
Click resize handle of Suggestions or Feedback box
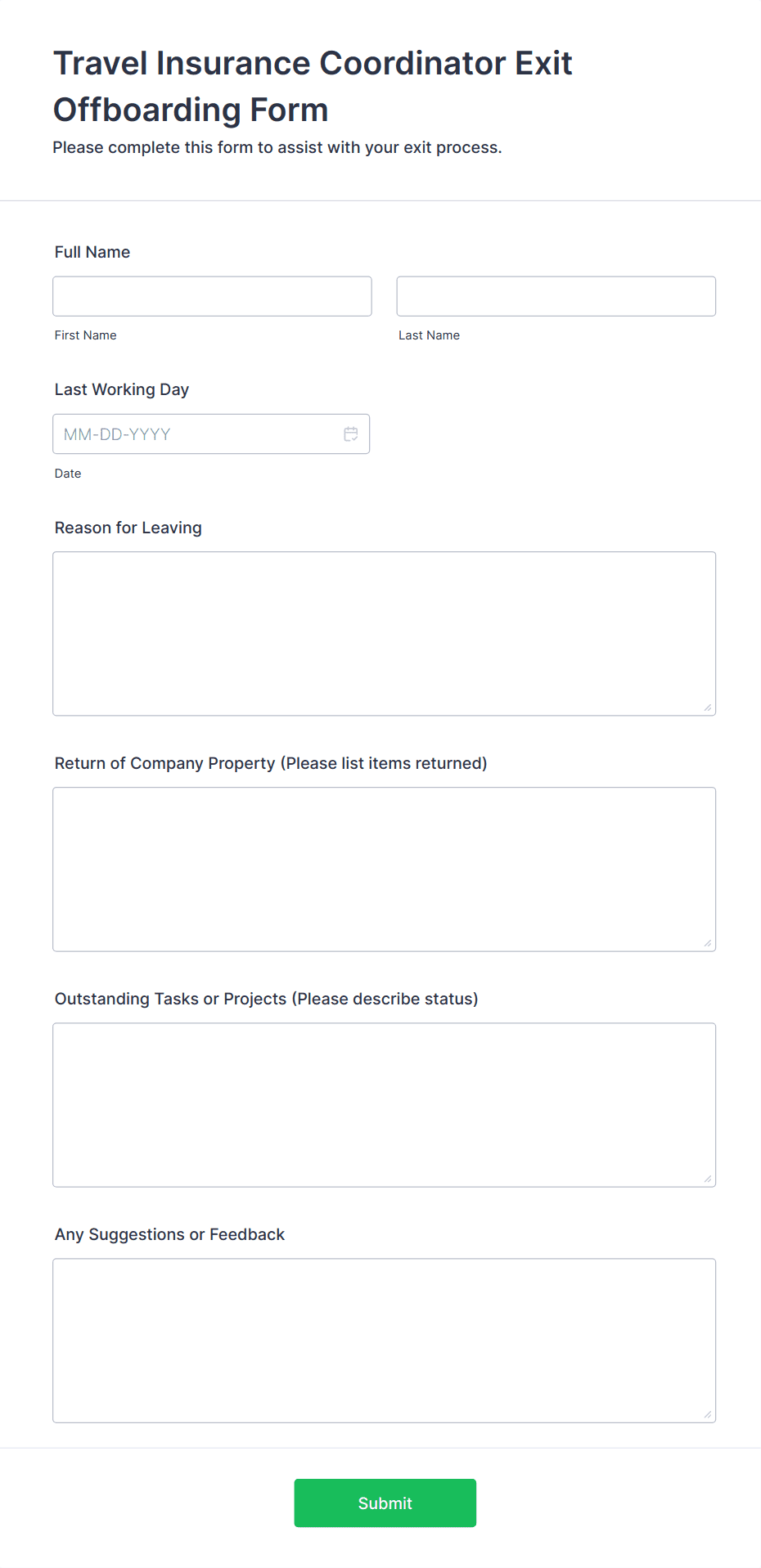[x=708, y=1414]
